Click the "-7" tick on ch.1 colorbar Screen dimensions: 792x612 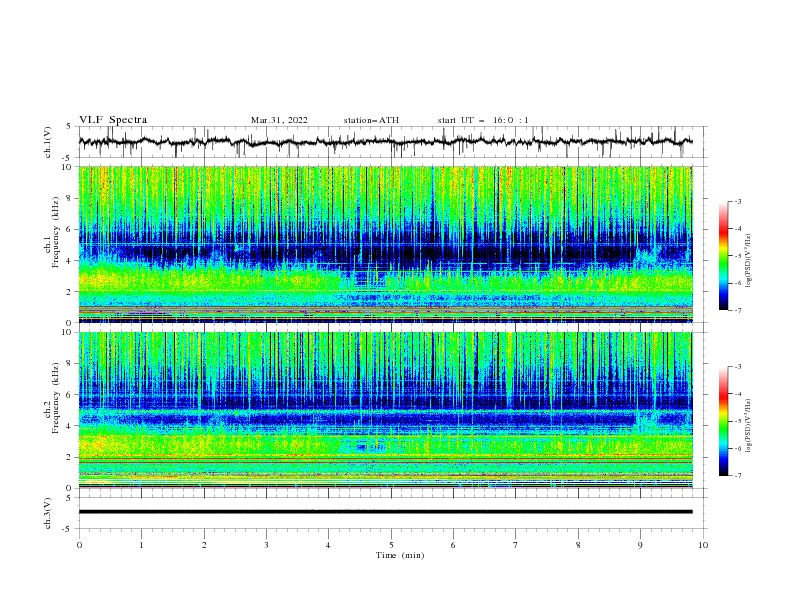point(738,310)
